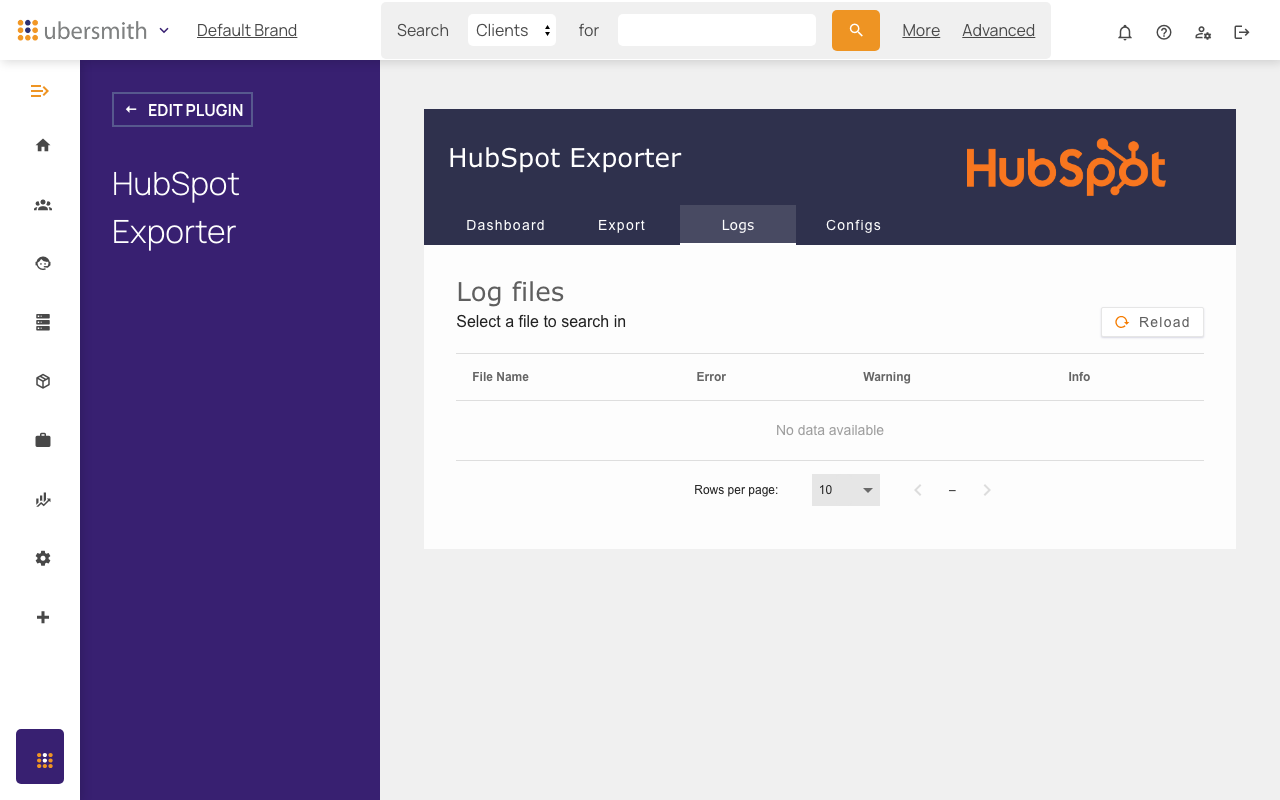
Task: Click the 'Log files' heading
Action: [510, 292]
